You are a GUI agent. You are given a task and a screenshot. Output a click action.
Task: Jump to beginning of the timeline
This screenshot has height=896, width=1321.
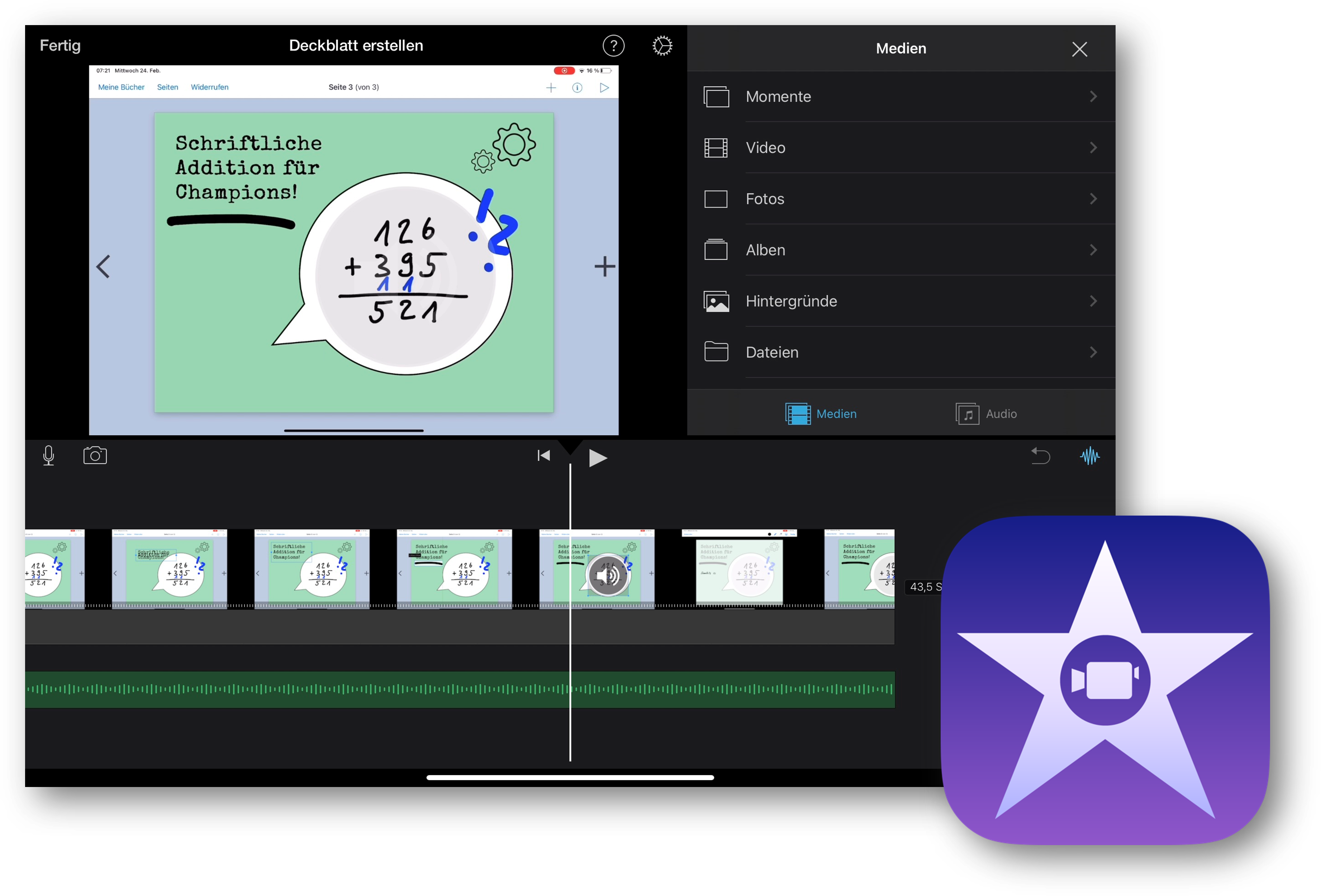tap(543, 455)
